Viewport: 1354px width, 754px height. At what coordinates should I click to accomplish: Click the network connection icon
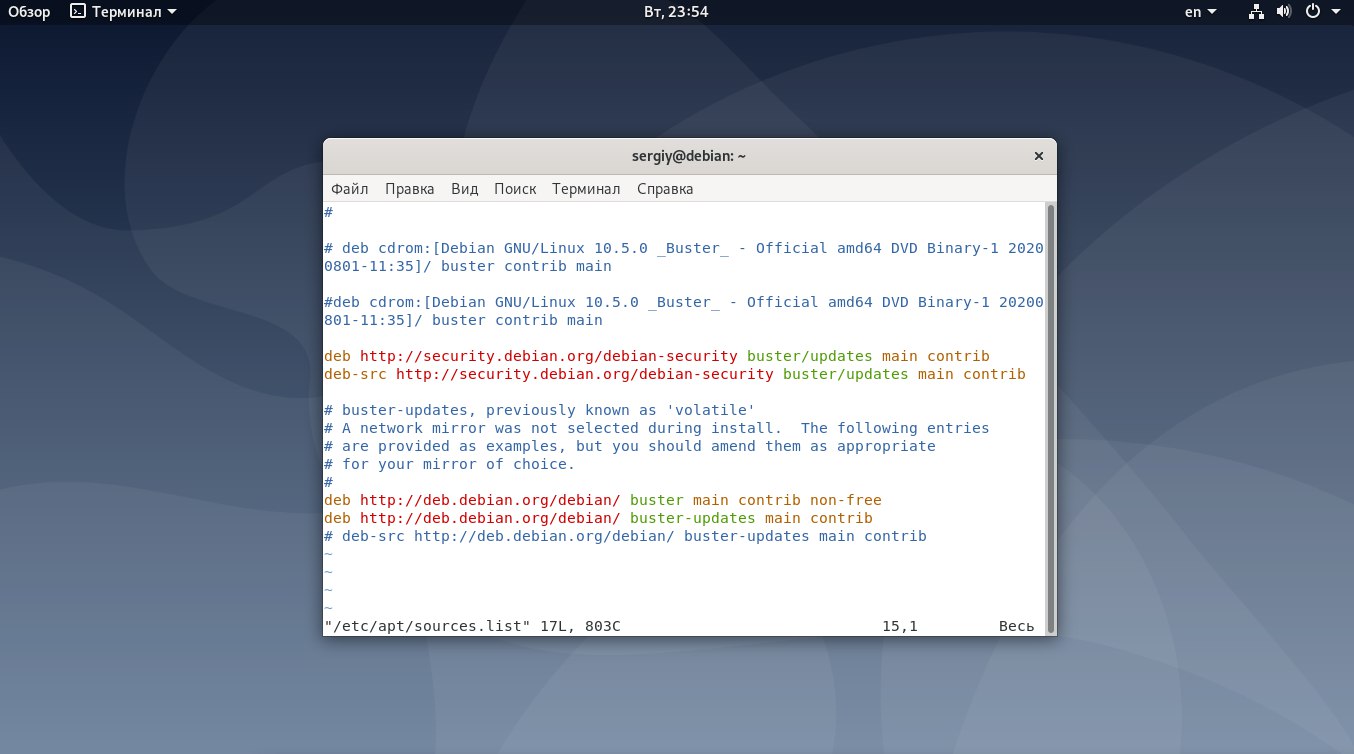[1257, 12]
